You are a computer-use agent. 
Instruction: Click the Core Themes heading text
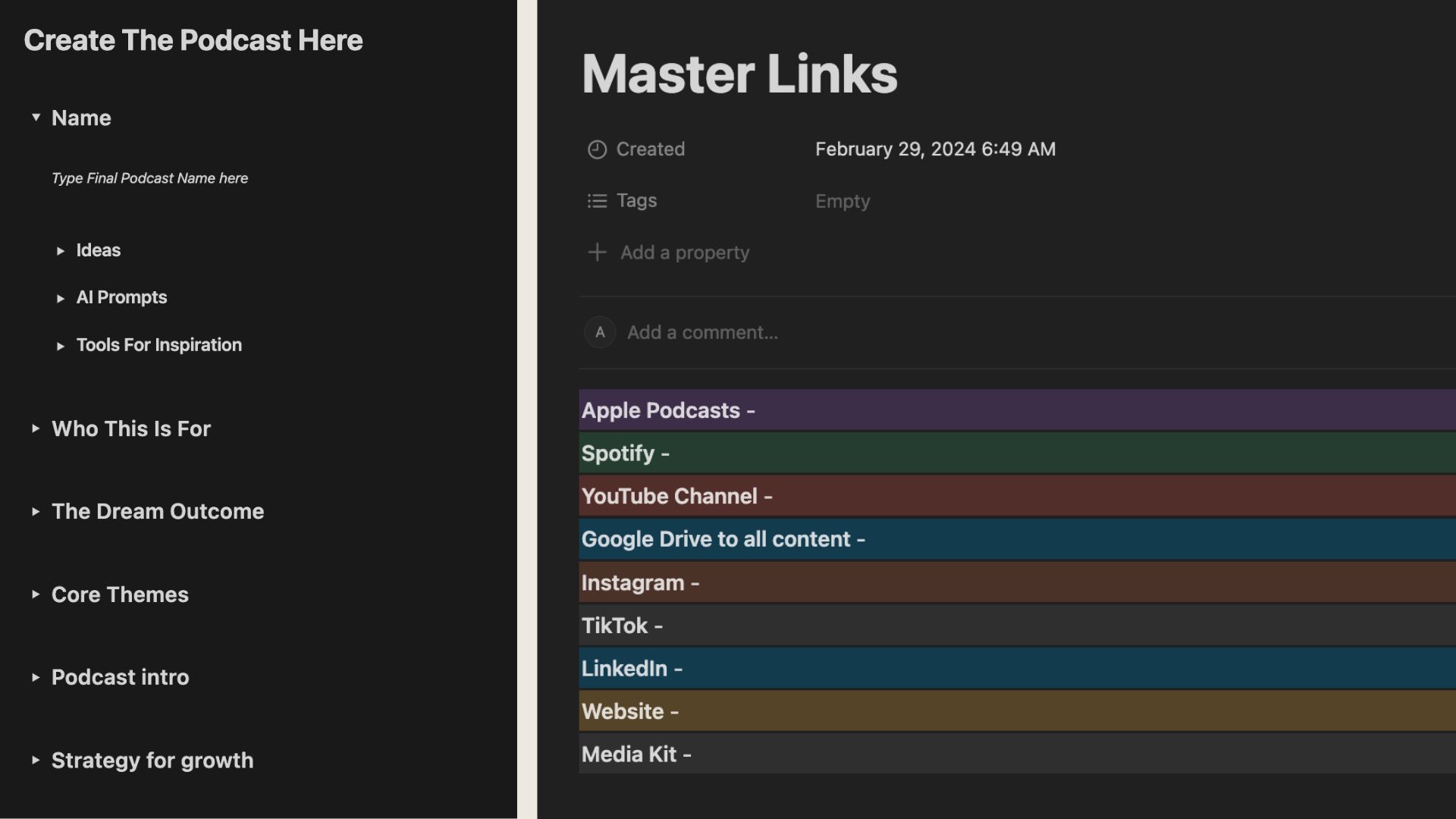coord(120,595)
